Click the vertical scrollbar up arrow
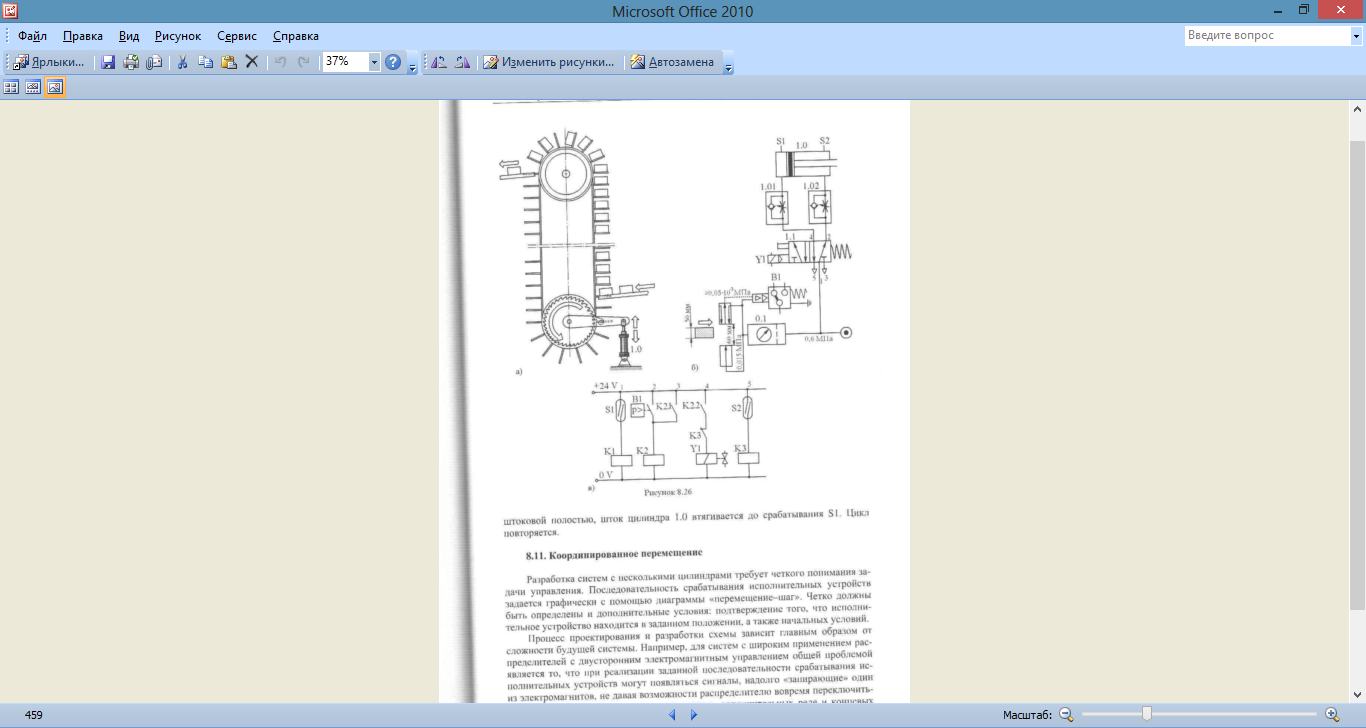Screen dimensions: 1366x728 pos(1358,108)
